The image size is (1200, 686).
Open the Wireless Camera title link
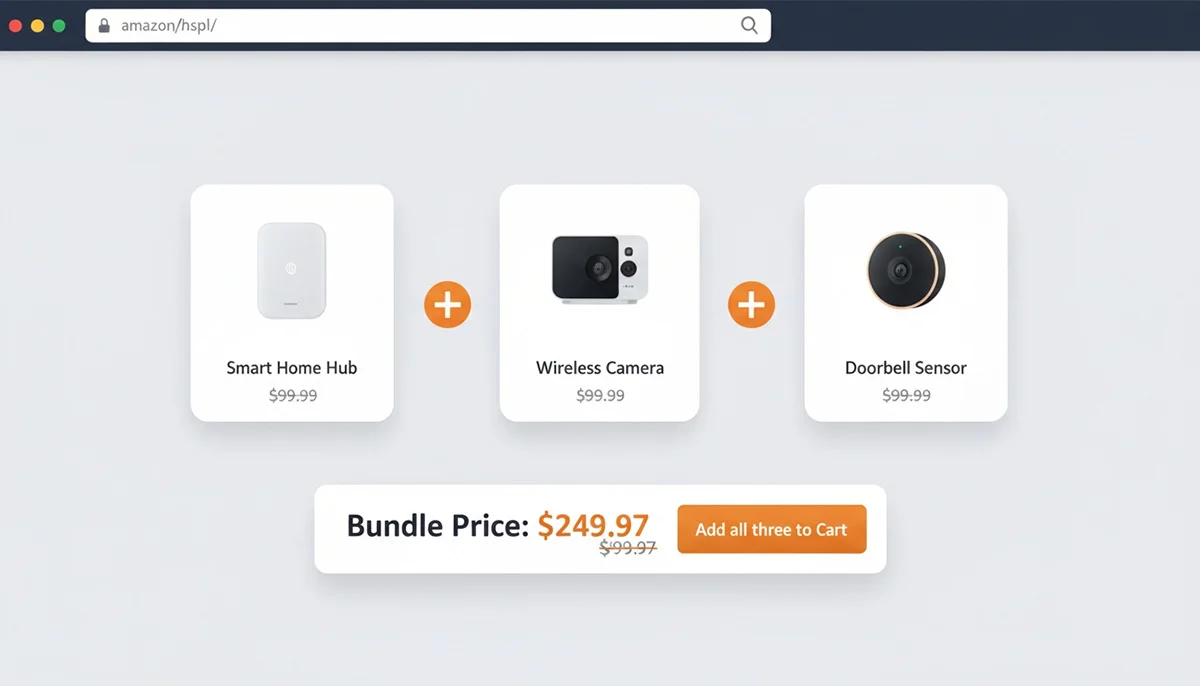coord(600,368)
